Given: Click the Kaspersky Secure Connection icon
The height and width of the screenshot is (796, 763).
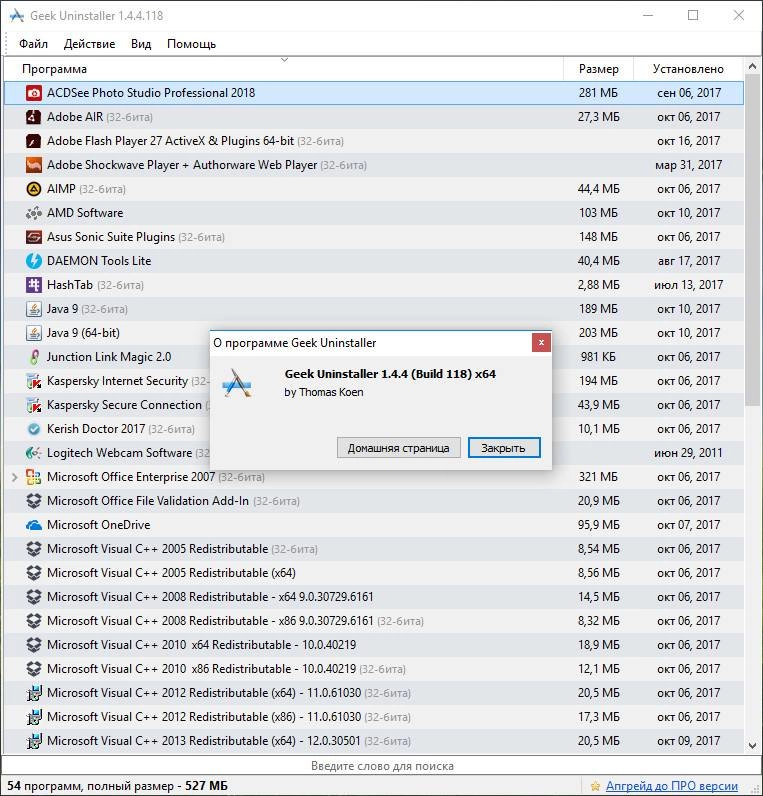Looking at the screenshot, I should (x=34, y=405).
